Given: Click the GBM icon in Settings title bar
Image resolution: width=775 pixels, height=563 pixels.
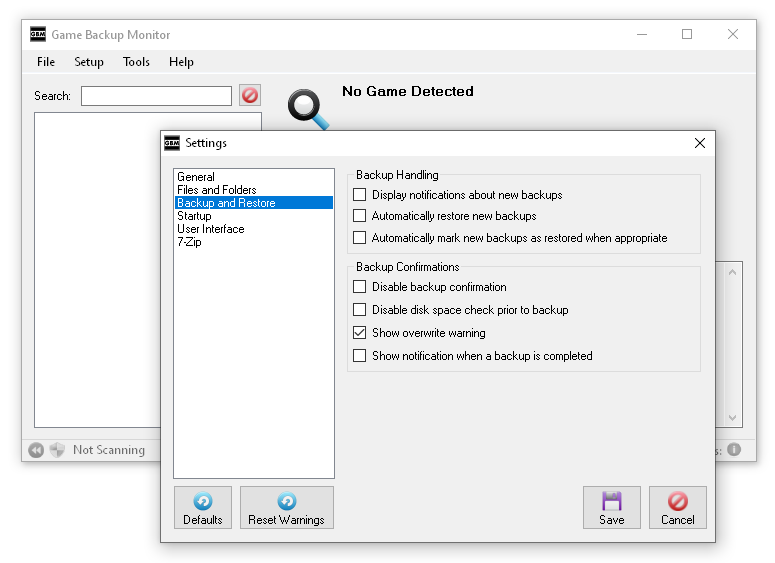Looking at the screenshot, I should pyautogui.click(x=172, y=143).
